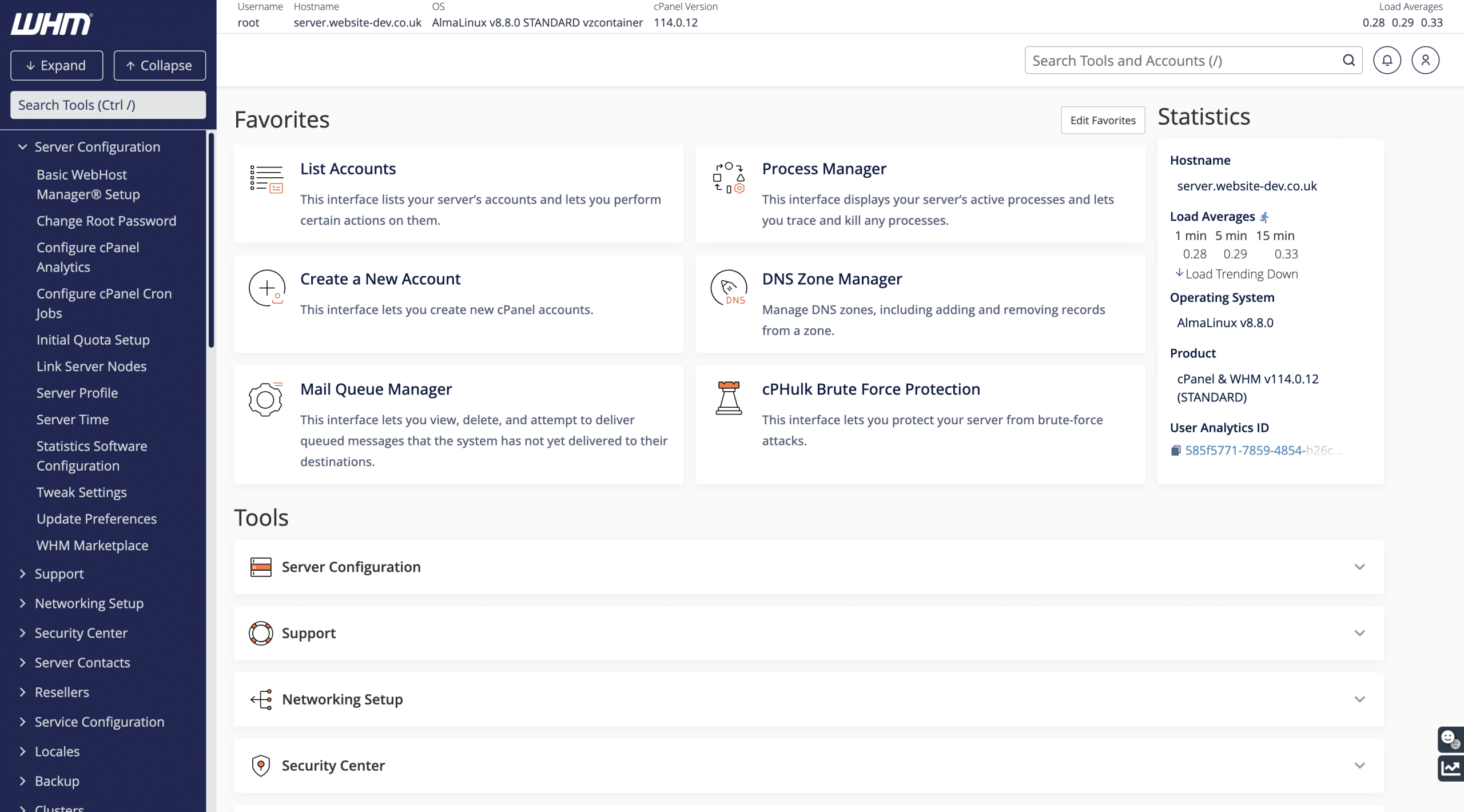Open Tweak Settings in the sidebar
The height and width of the screenshot is (812, 1464).
pos(81,492)
